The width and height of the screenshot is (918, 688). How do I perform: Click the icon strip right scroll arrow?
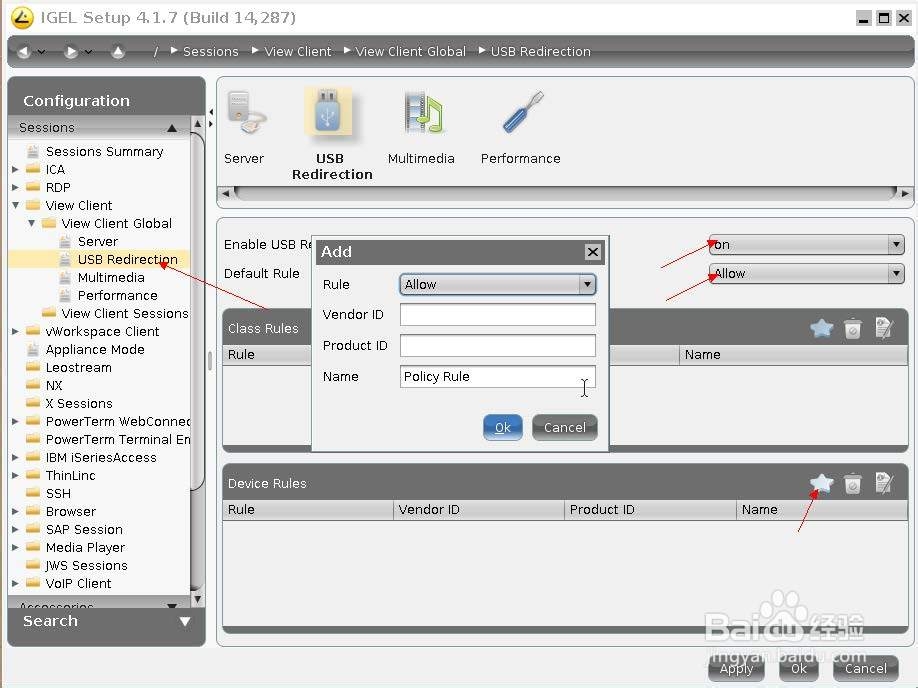905,193
